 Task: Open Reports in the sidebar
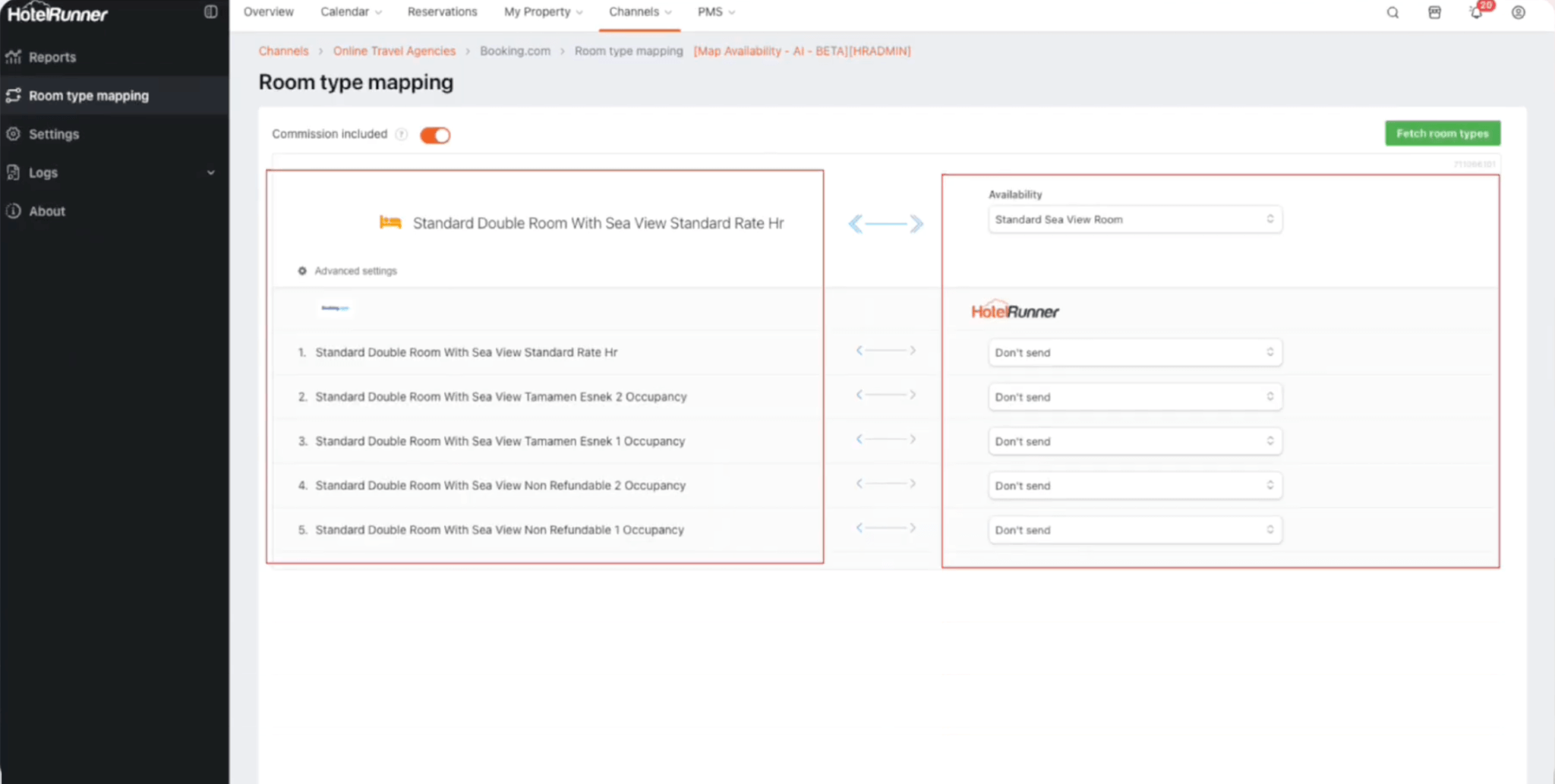pos(52,58)
